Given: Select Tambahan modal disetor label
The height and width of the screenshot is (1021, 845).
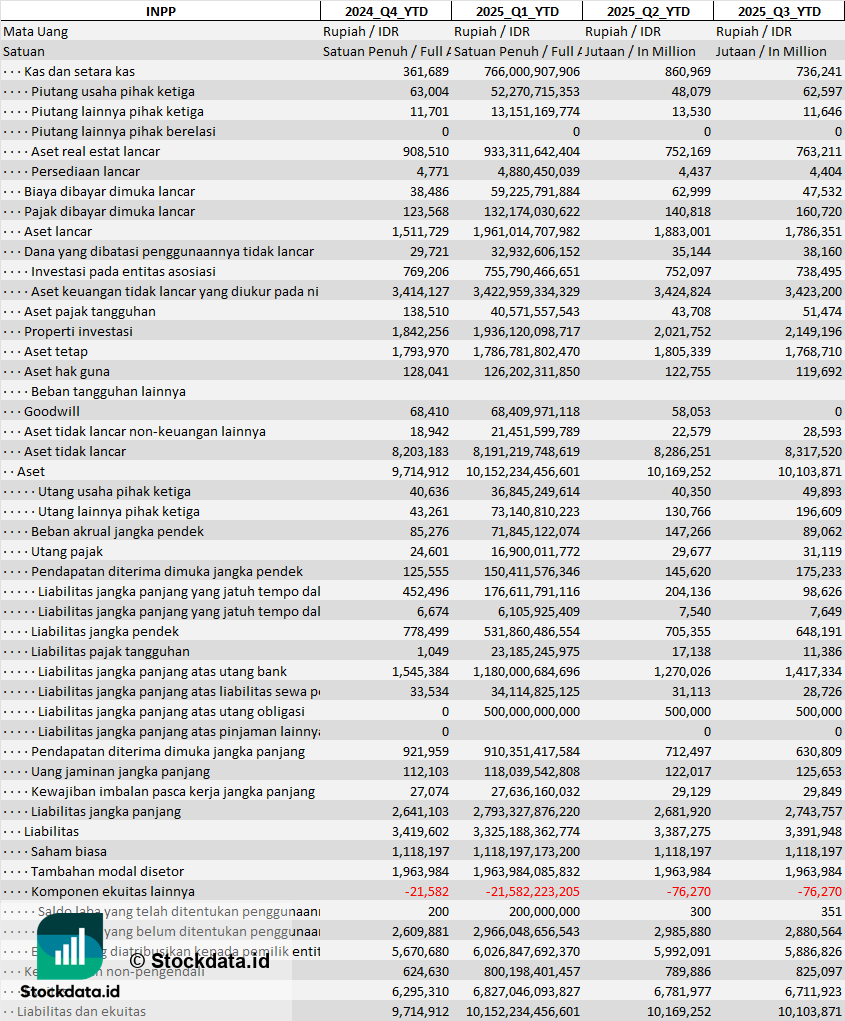Looking at the screenshot, I should pos(107,872).
